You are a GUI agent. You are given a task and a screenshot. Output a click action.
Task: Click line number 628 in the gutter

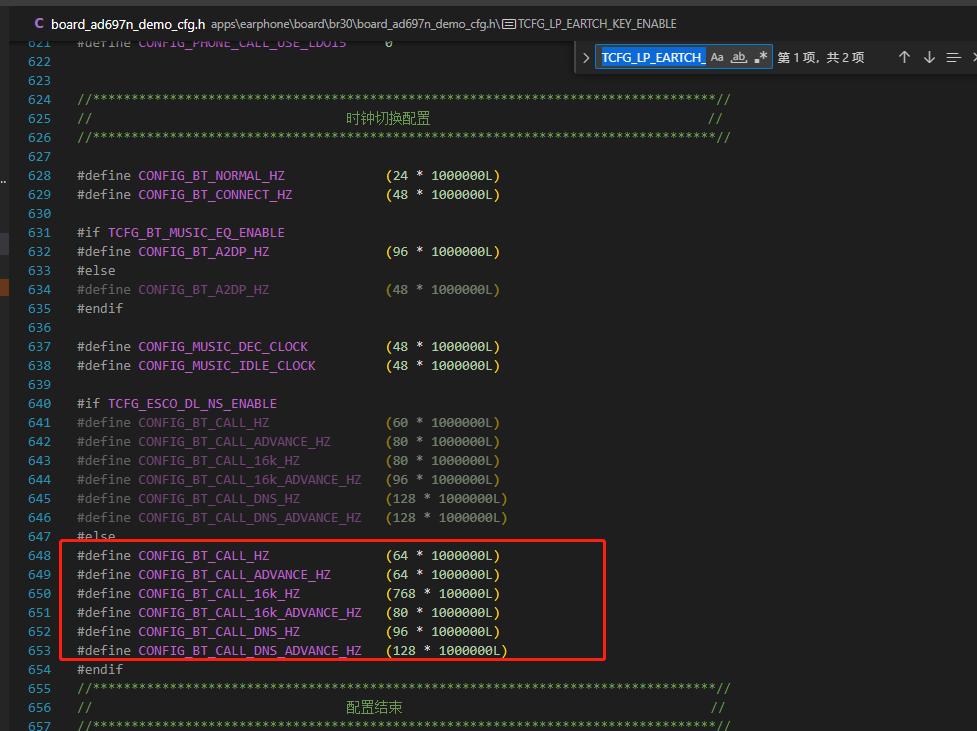(x=39, y=176)
